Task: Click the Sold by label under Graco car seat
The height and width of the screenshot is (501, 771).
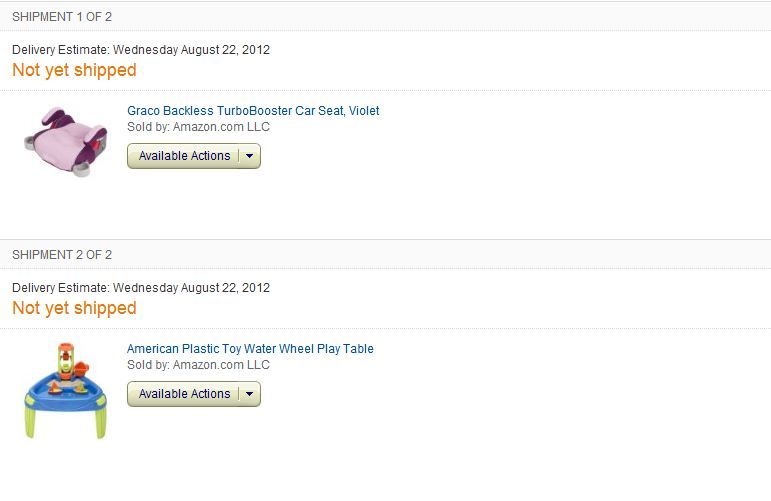Action: coord(148,127)
